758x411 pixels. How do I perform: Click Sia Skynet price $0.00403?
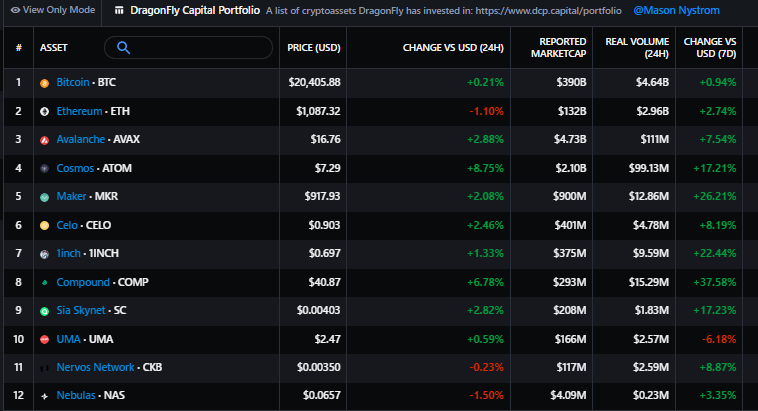click(x=319, y=310)
